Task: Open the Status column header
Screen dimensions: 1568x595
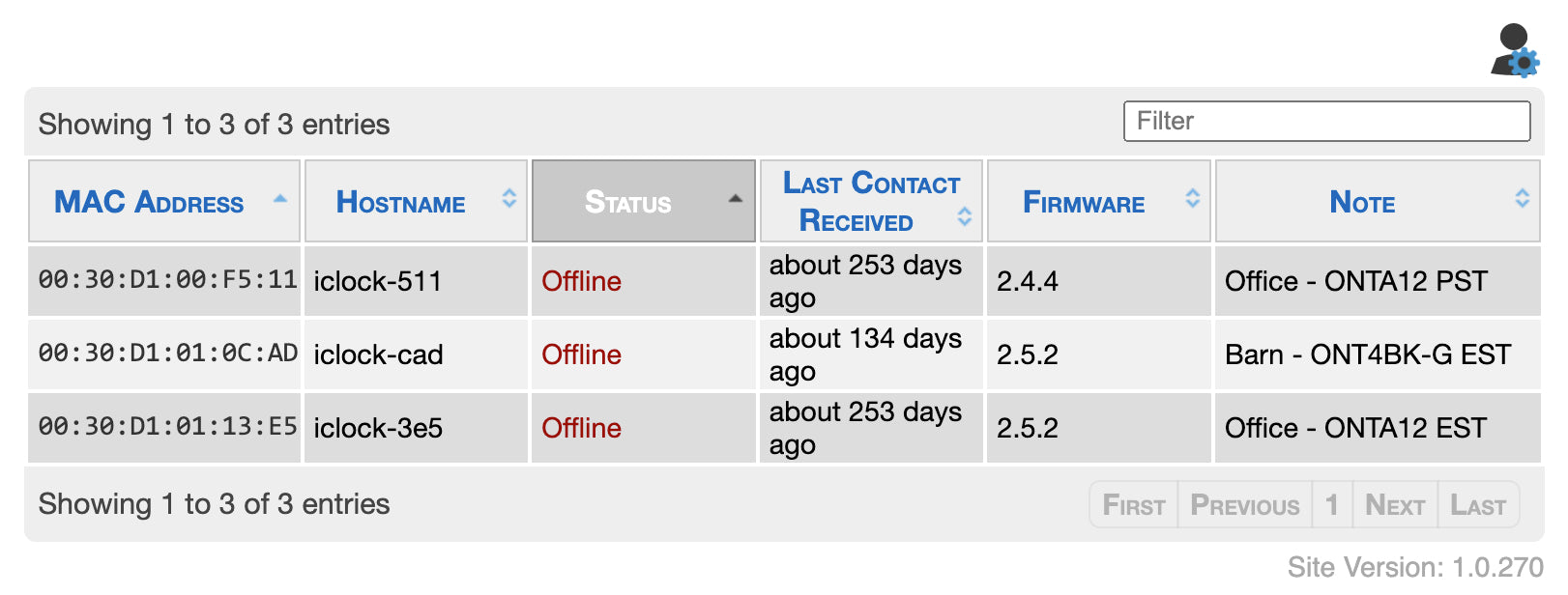Action: 629,202
